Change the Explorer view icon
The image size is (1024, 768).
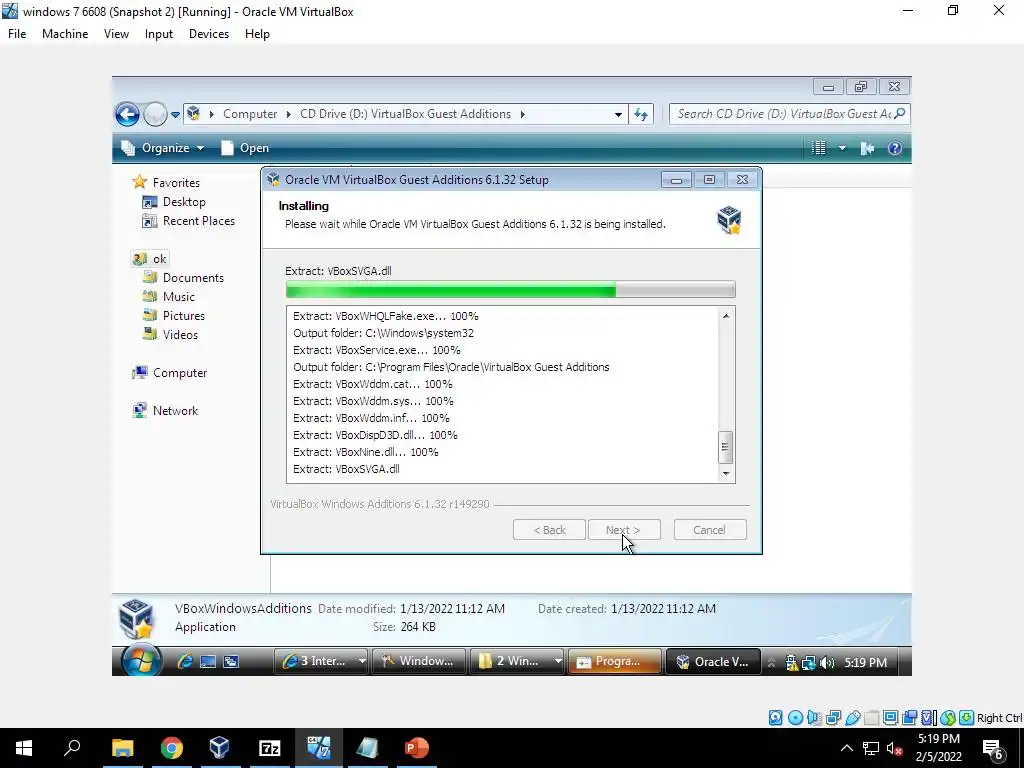(819, 148)
